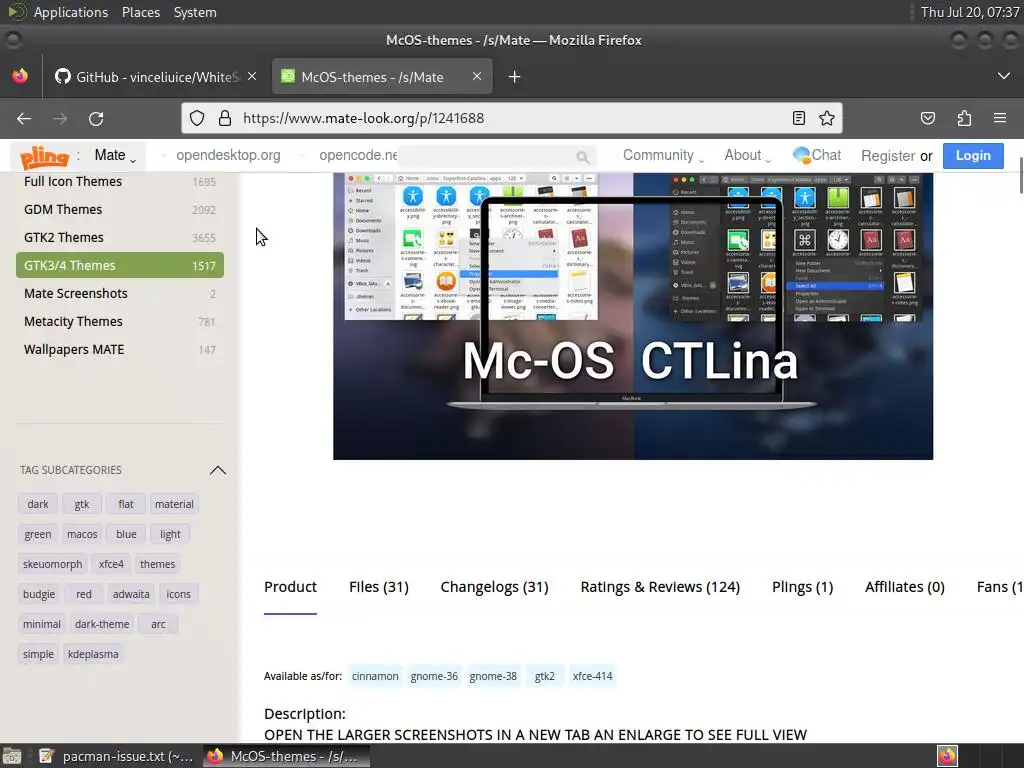Click the Firefox view icon beside the tabs
The width and height of the screenshot is (1024, 768).
(x=20, y=76)
